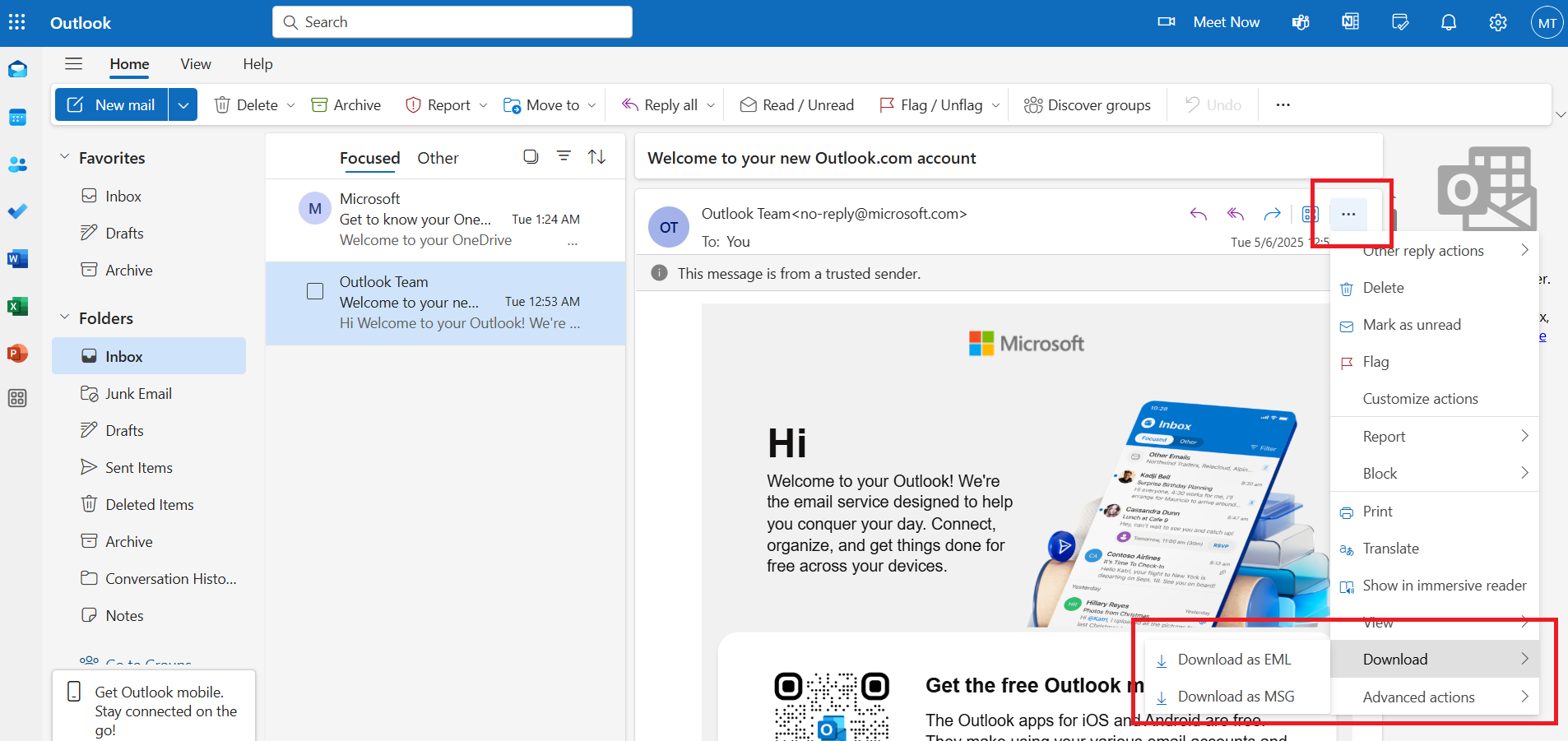This screenshot has width=1568, height=741.
Task: Open More apps icon in rail
Action: pyautogui.click(x=17, y=399)
